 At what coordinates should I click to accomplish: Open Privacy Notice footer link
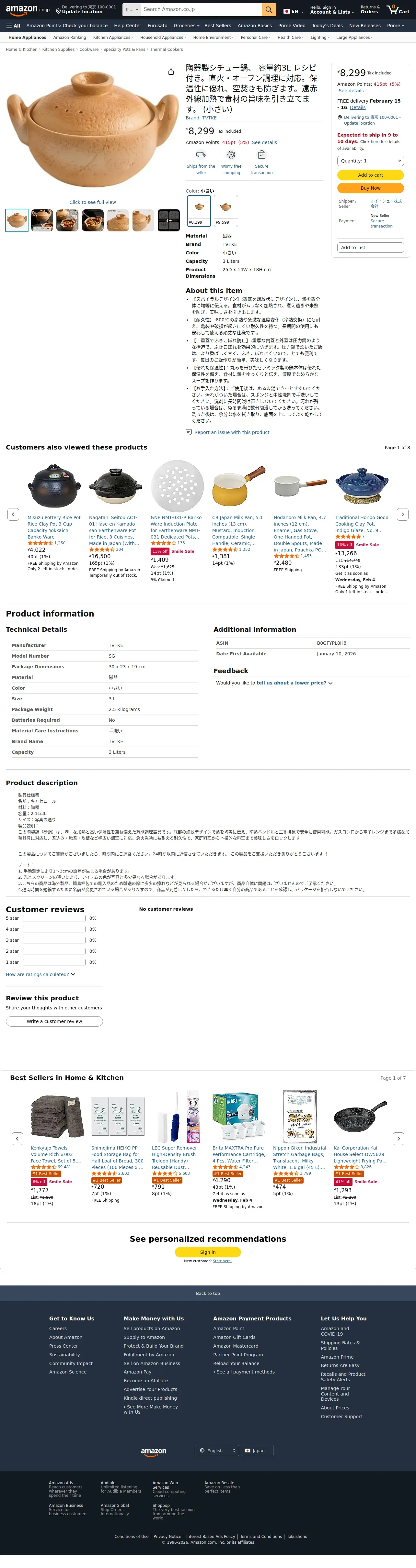[x=167, y=1536]
